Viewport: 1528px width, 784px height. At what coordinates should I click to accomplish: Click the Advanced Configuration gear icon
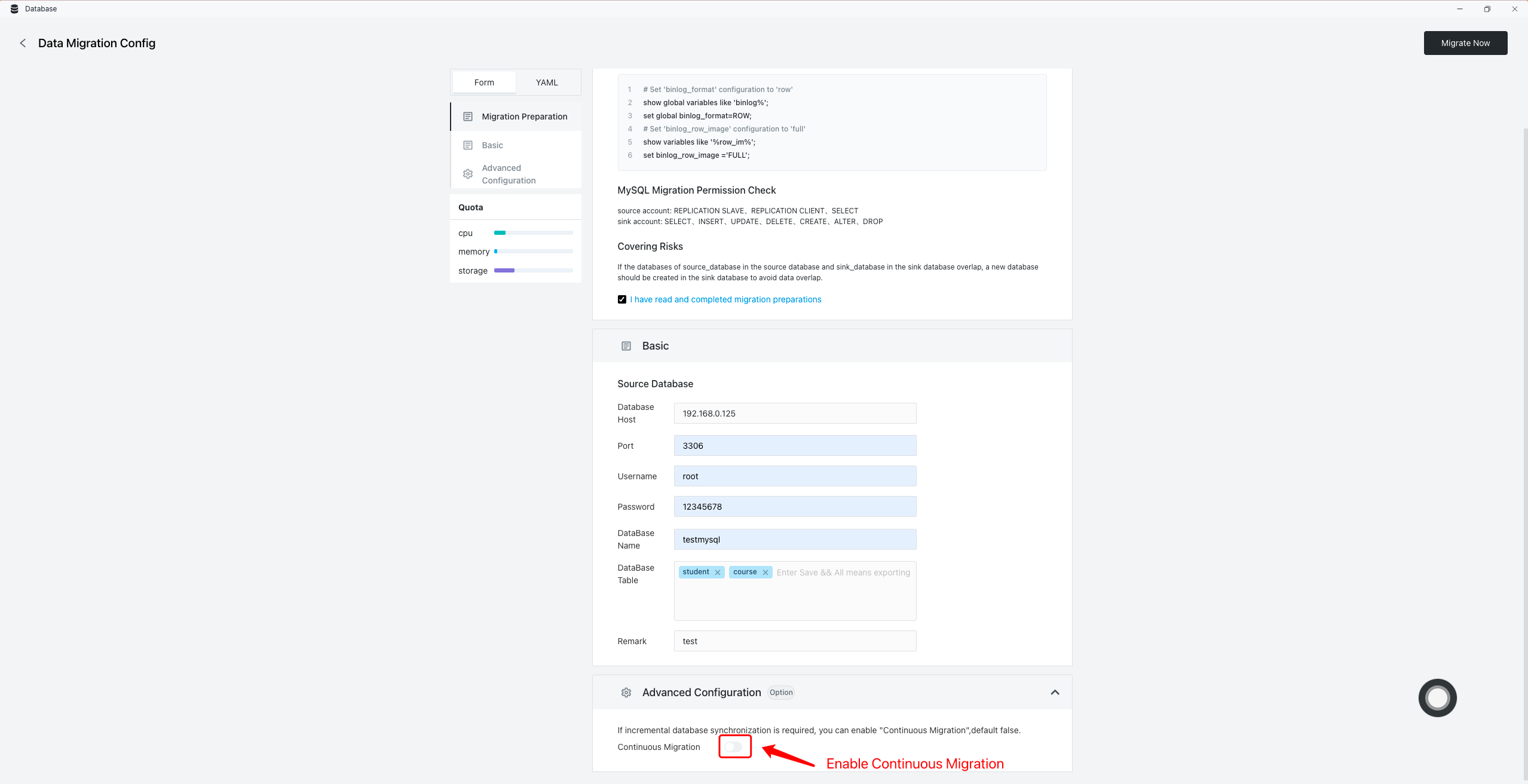tap(468, 174)
